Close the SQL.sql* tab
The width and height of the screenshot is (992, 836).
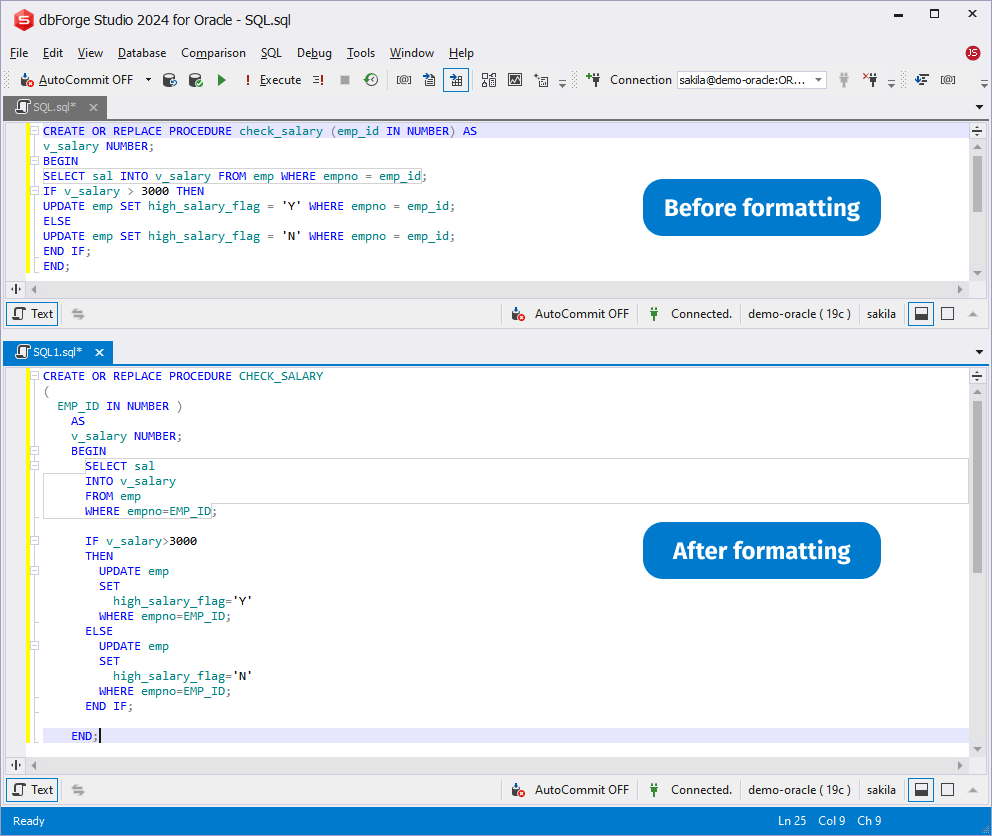[93, 108]
